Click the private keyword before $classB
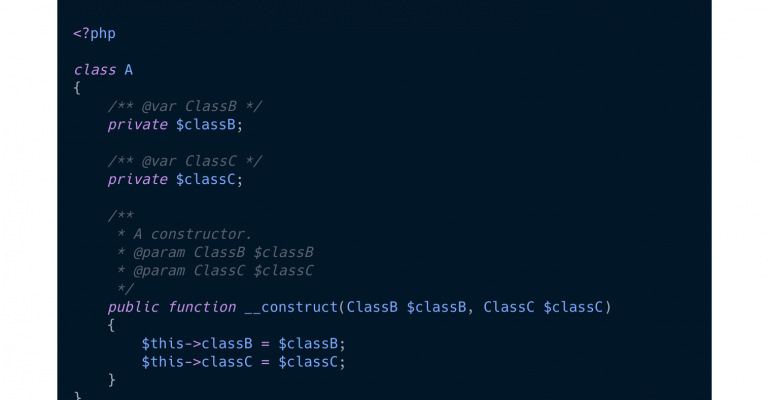Viewport: 768px width, 400px height. pos(138,125)
